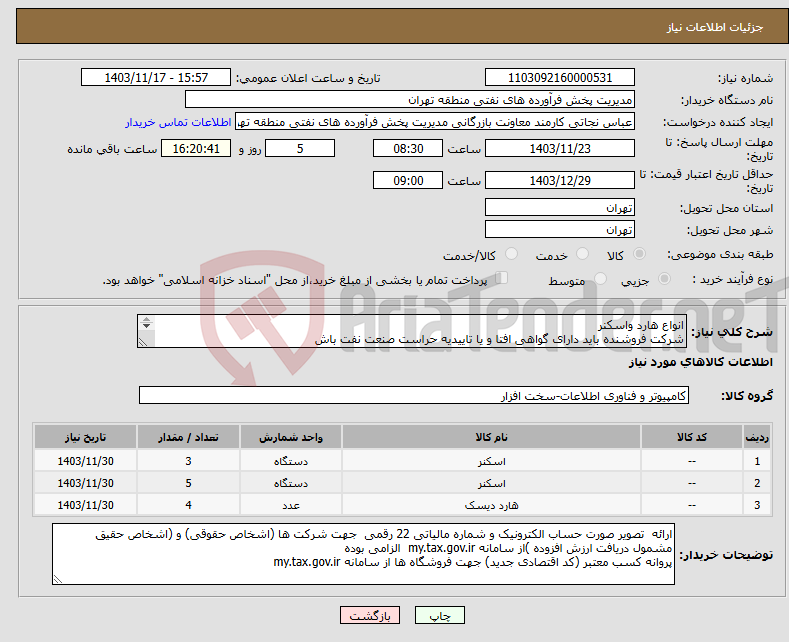Click the چاپ (print) button

[x=439, y=615]
